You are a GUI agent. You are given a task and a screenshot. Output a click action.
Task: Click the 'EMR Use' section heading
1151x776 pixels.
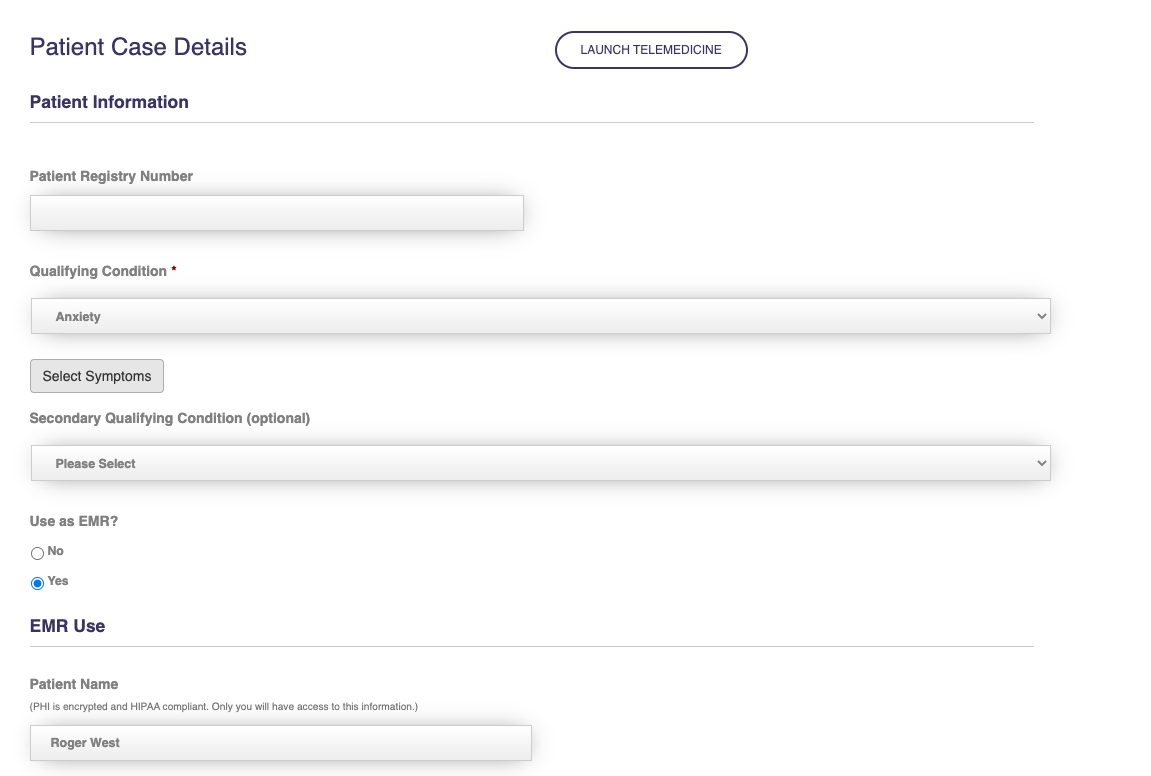coord(67,626)
